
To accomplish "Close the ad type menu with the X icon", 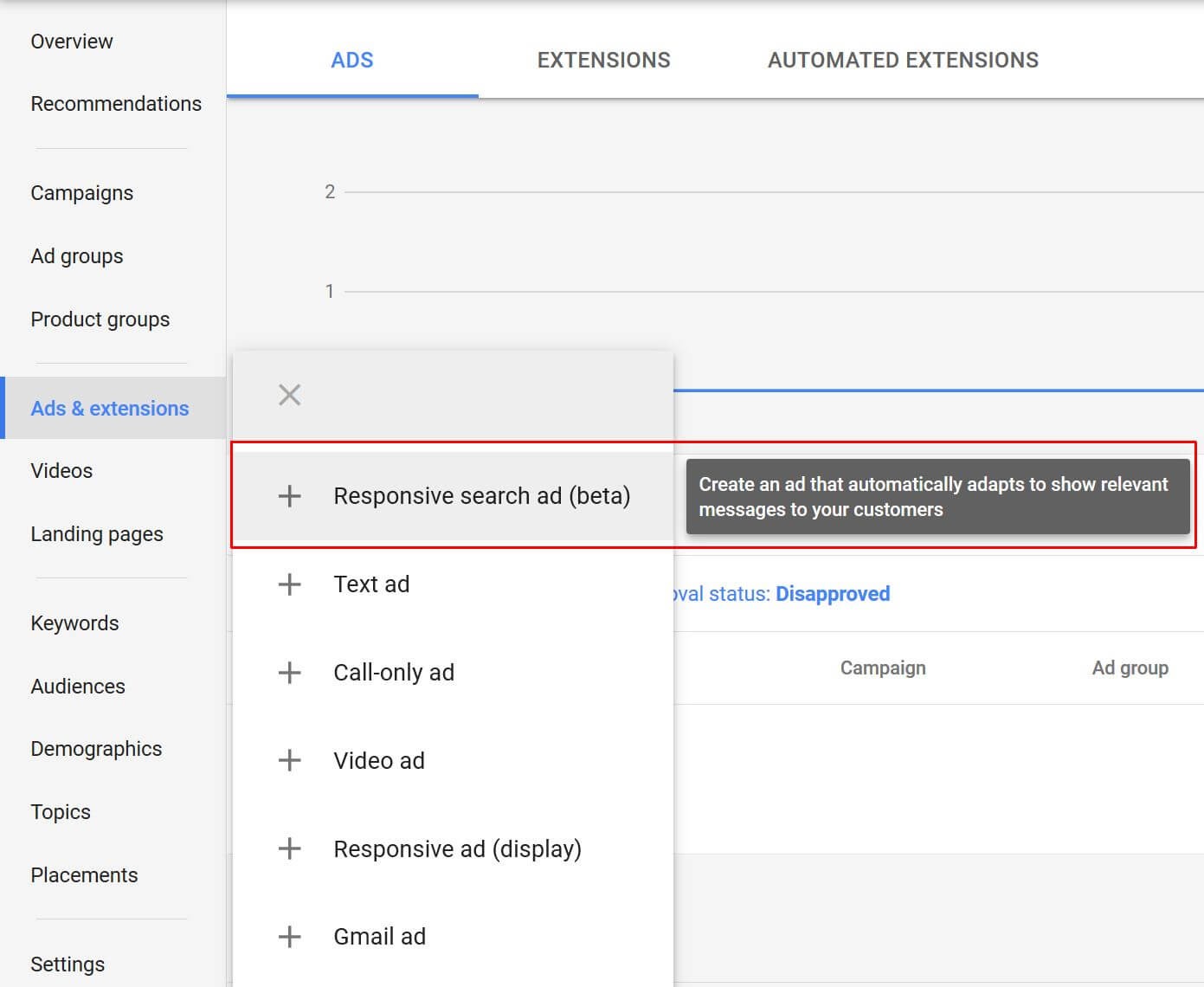I will (289, 394).
